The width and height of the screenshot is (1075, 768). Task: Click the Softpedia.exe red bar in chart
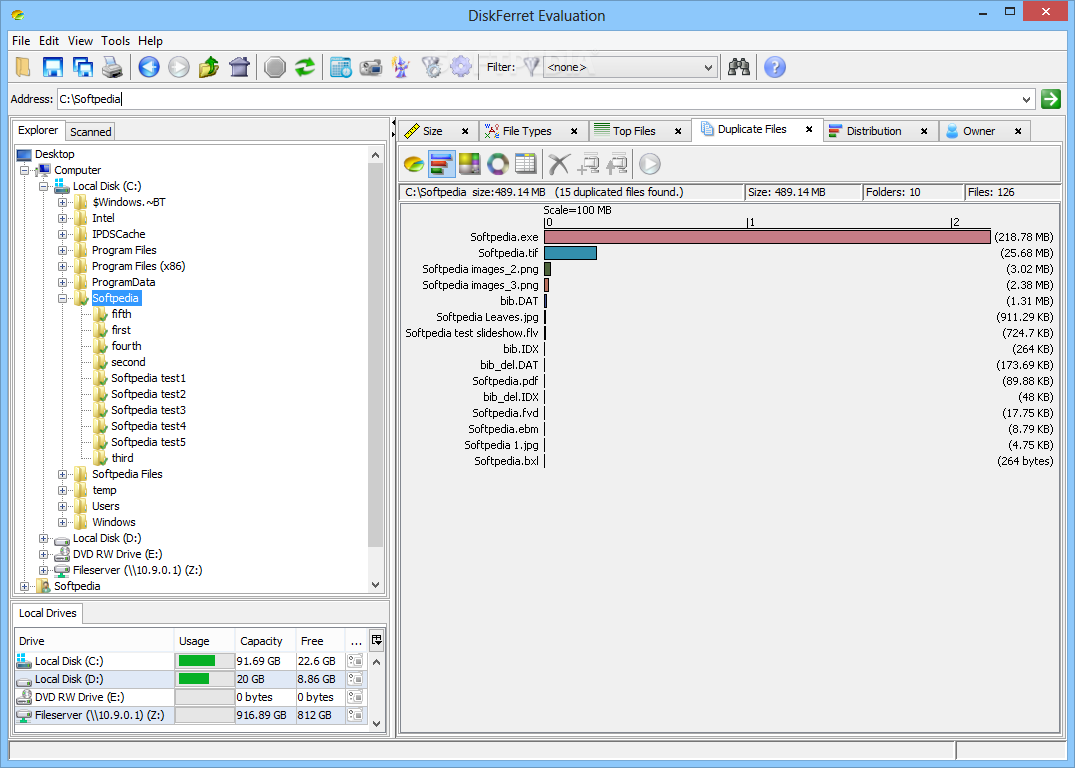tap(767, 237)
